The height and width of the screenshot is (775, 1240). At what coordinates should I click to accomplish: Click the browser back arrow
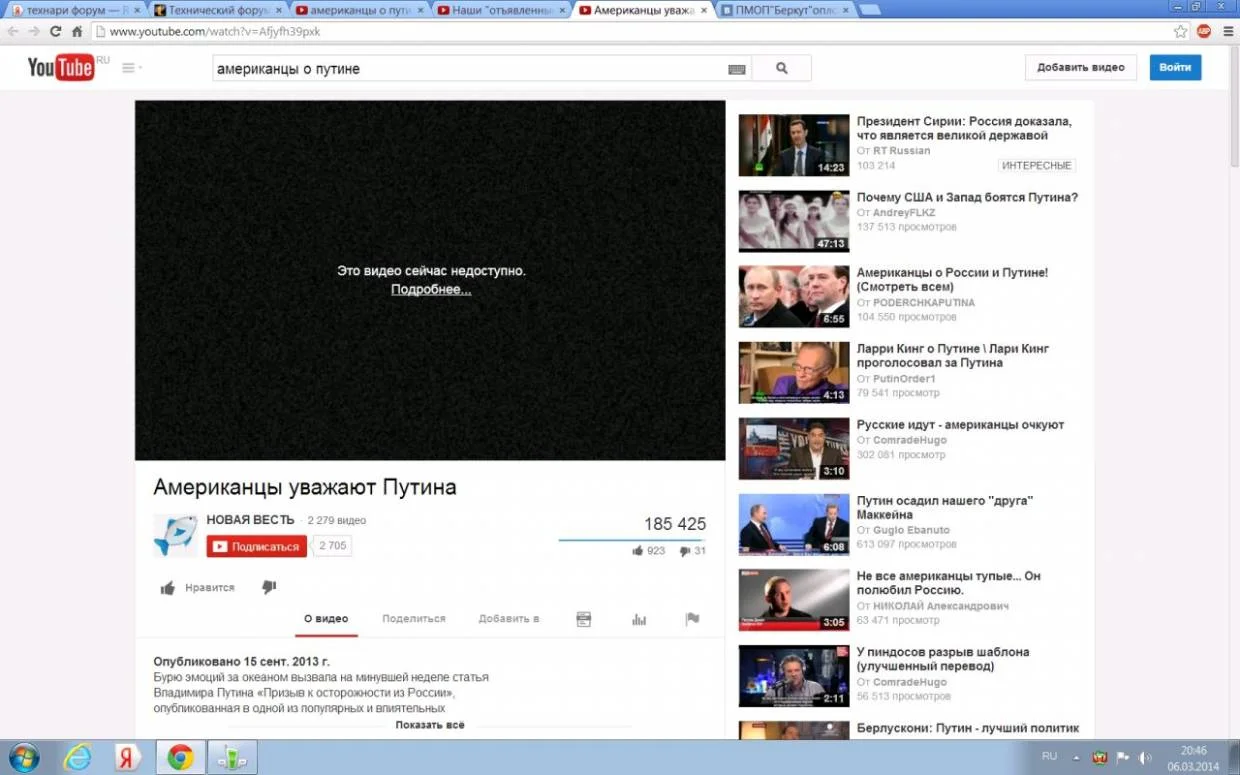point(12,31)
